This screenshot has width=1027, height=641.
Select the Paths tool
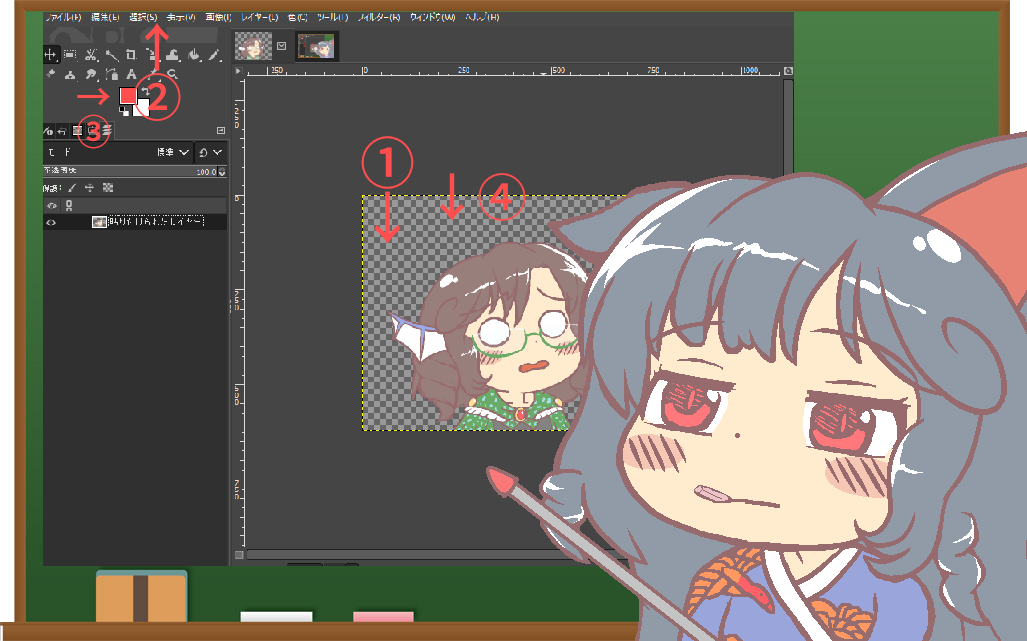(111, 75)
